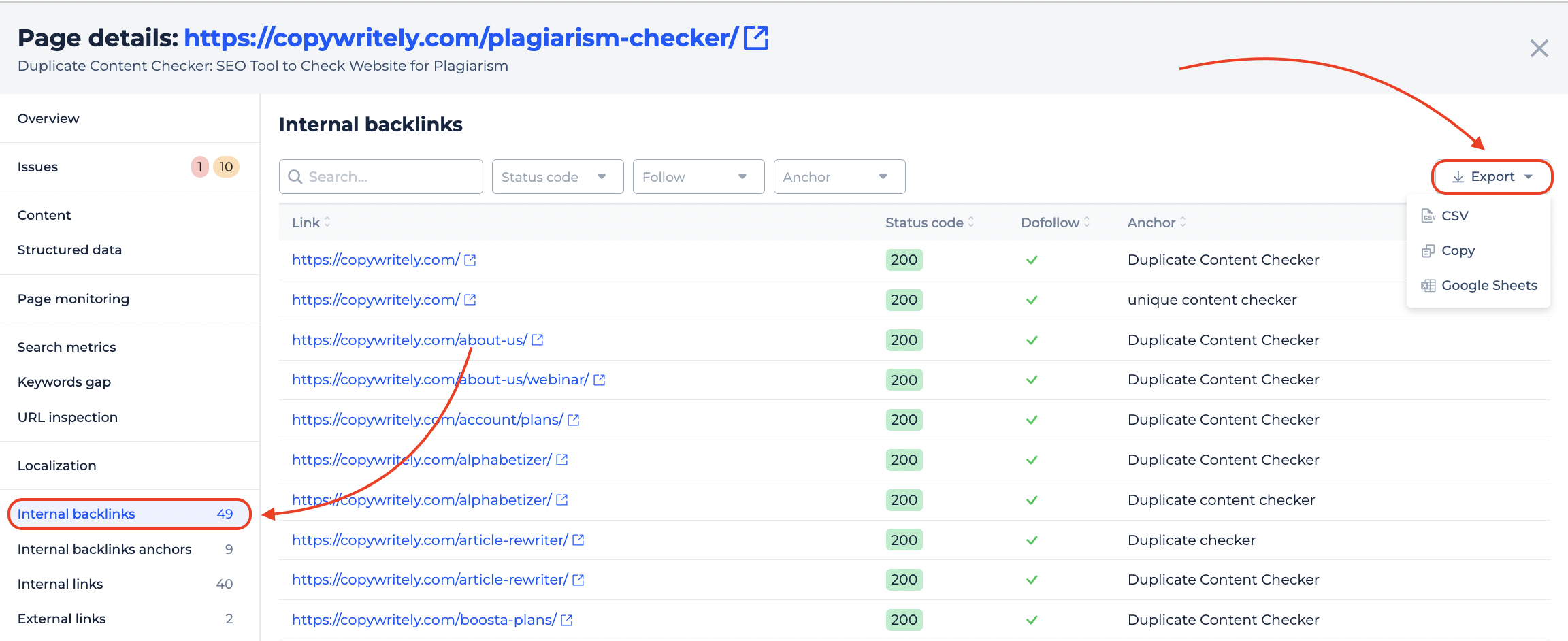Open copywritely.com/about-us/ link

click(410, 340)
